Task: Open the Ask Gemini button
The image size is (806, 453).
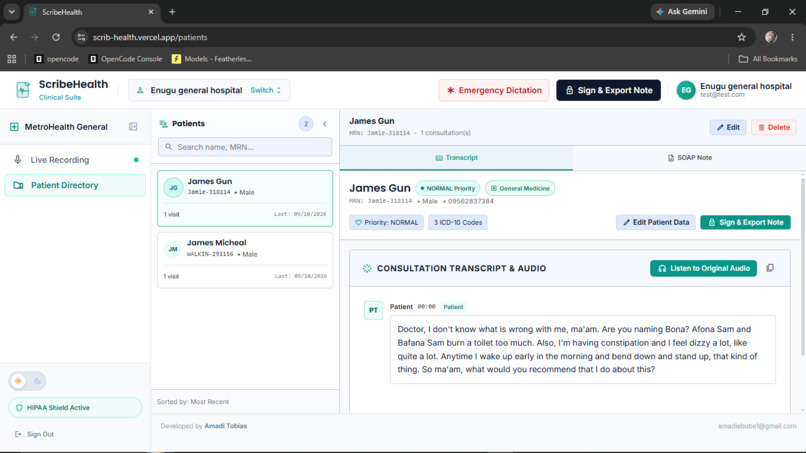Action: [x=683, y=12]
